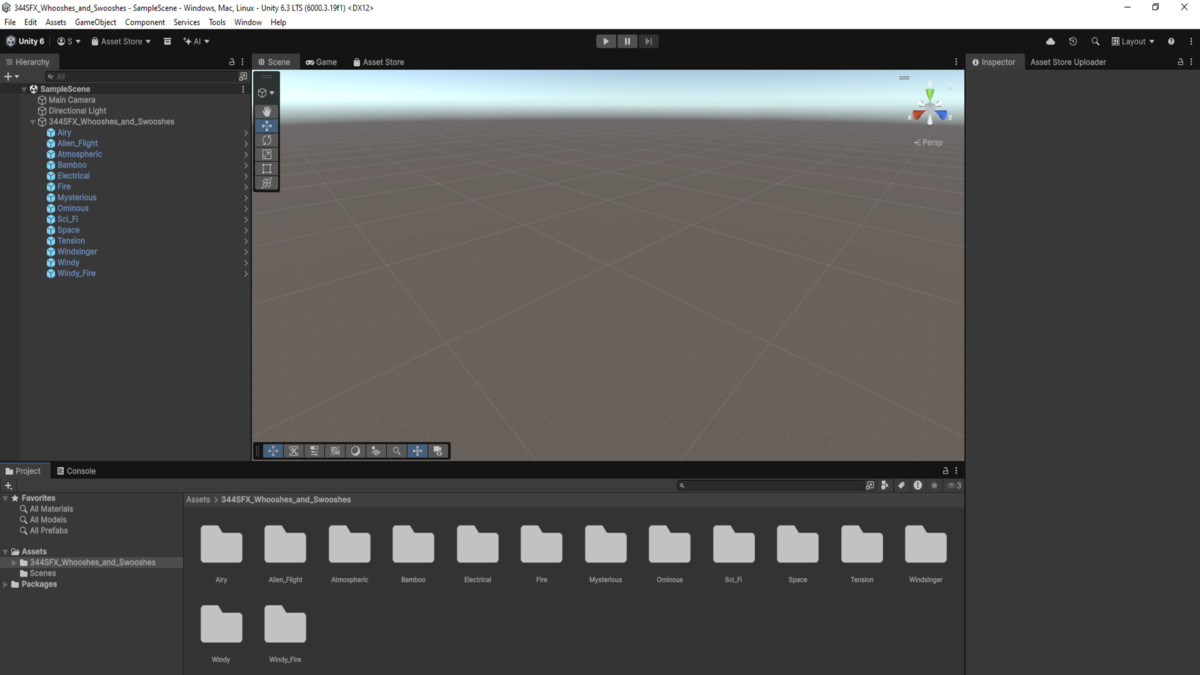Switch to the Game tab

[321, 62]
